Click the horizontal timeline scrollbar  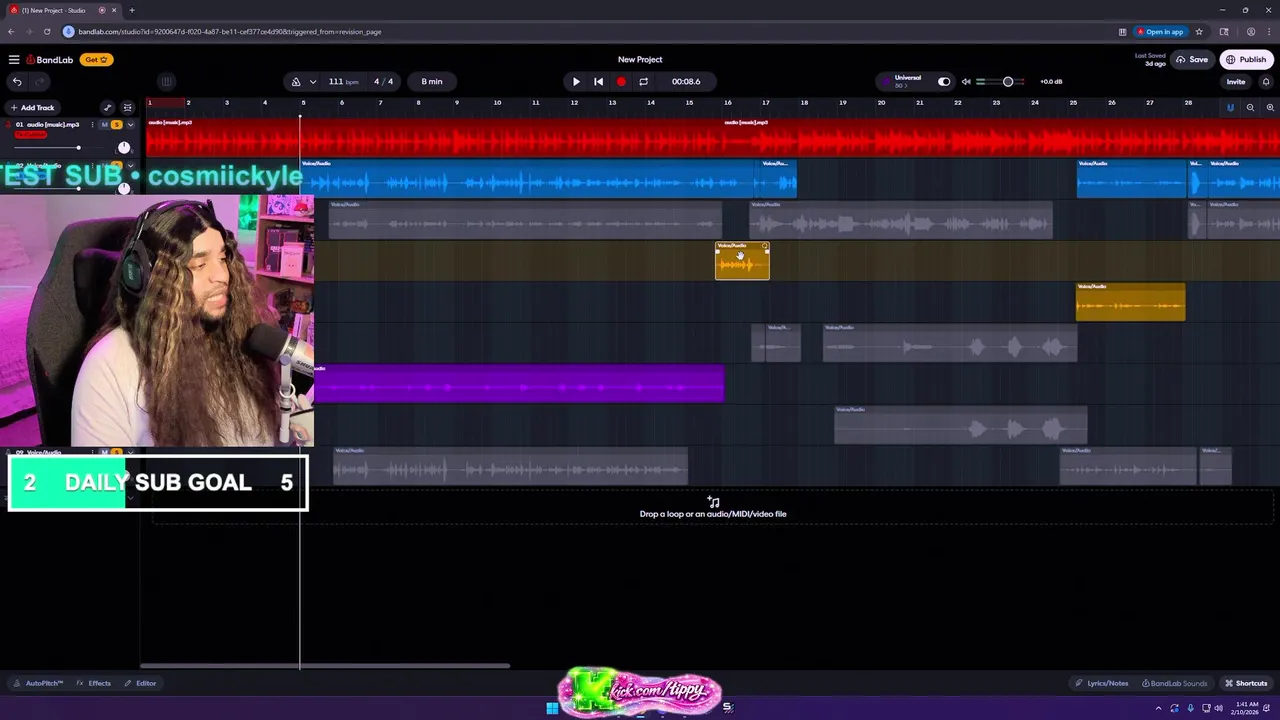click(325, 666)
